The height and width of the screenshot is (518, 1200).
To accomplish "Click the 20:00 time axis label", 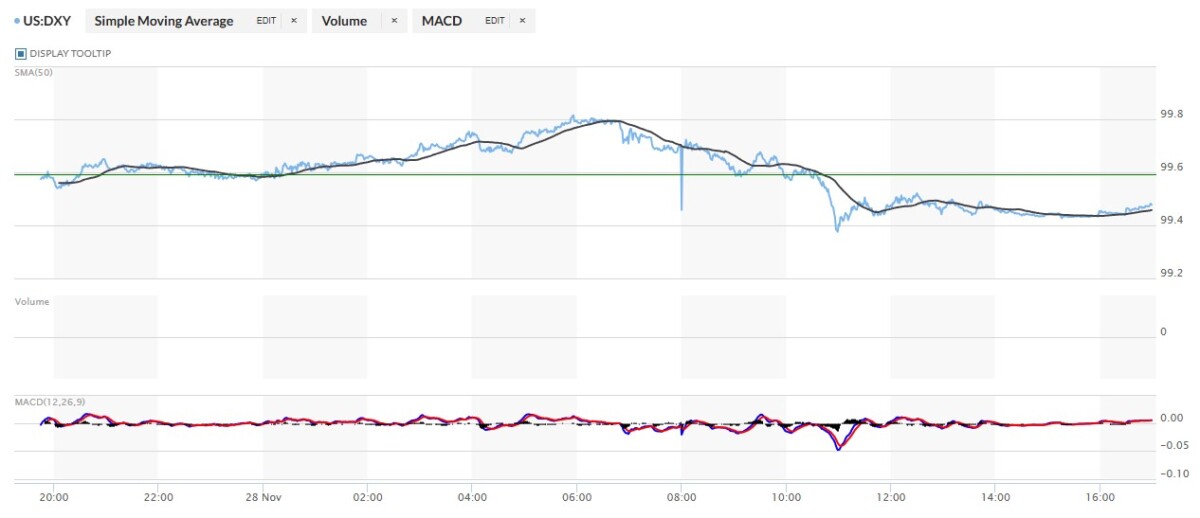I will (54, 496).
